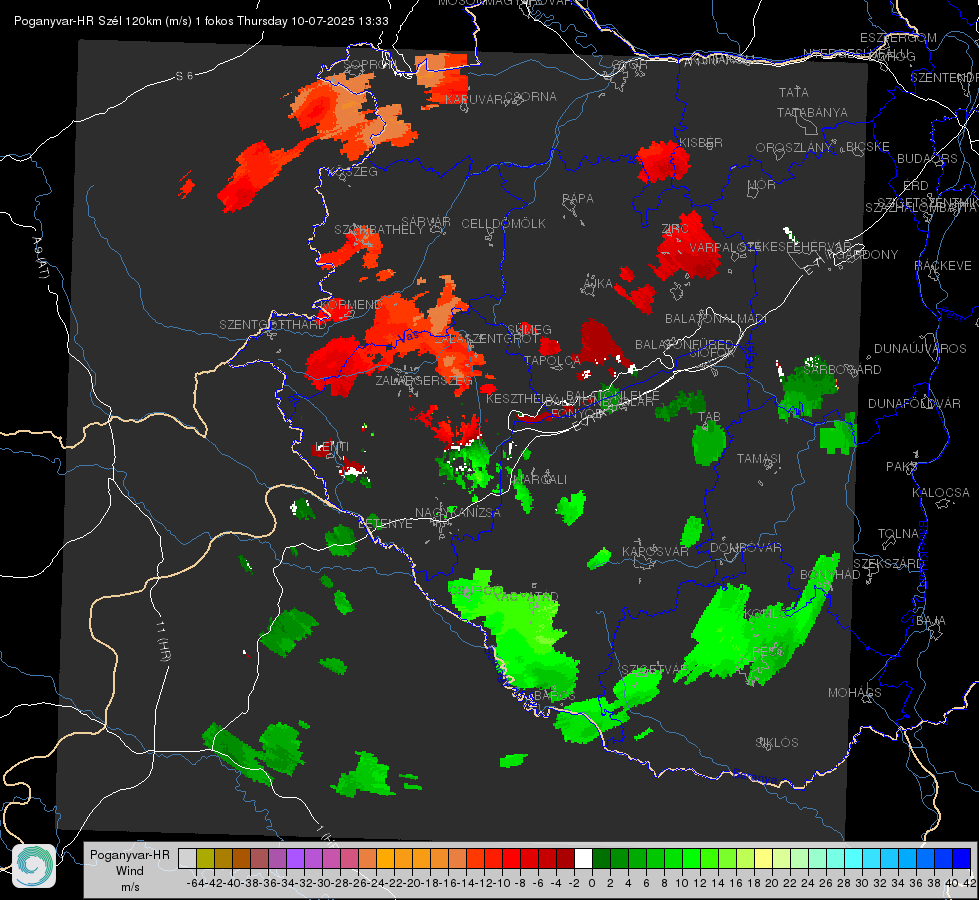Click the GÁRDONY city label
The width and height of the screenshot is (979, 900).
(867, 255)
